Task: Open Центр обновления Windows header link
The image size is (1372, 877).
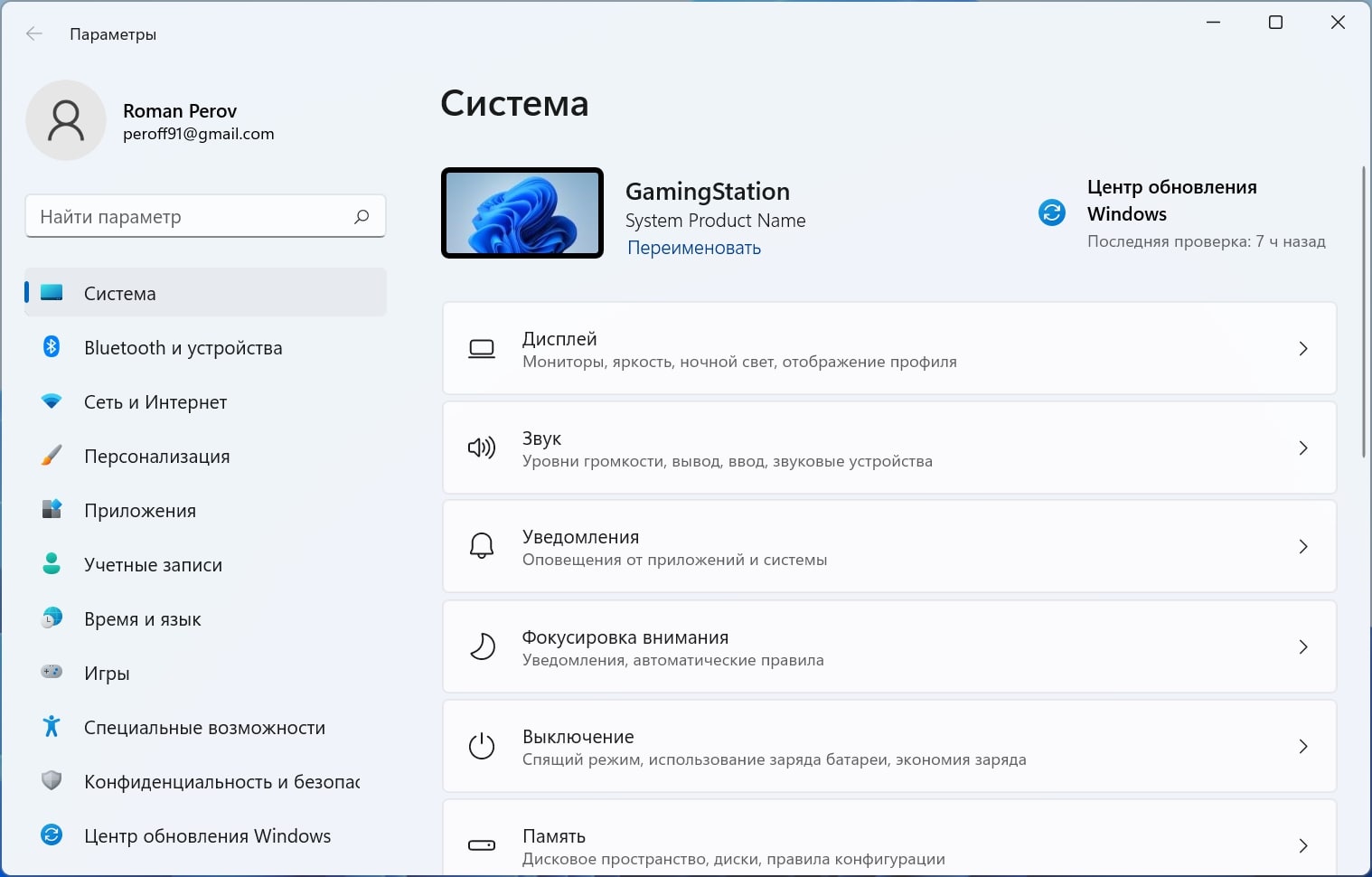Action: [1171, 200]
